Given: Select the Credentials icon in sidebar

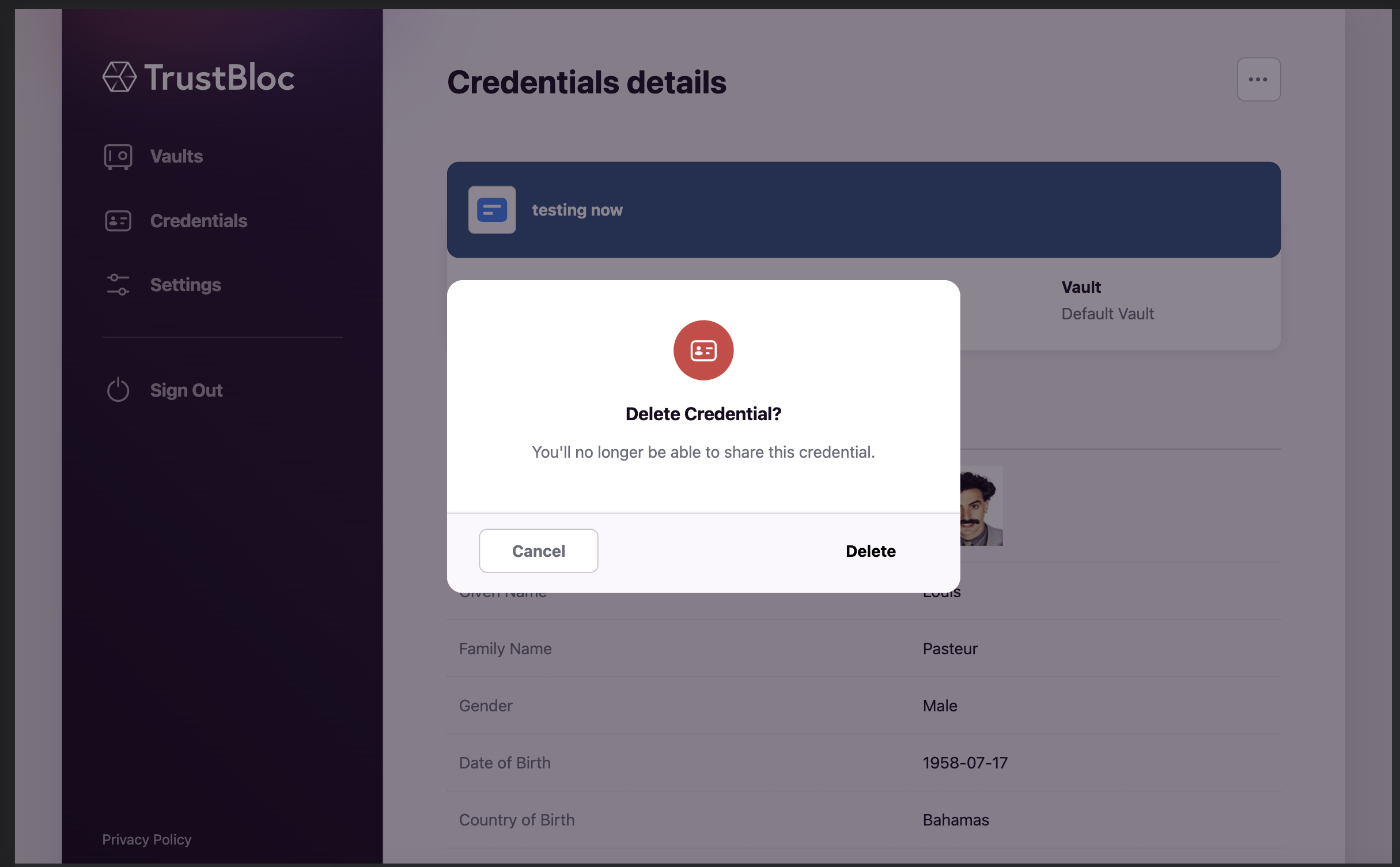Looking at the screenshot, I should point(118,221).
